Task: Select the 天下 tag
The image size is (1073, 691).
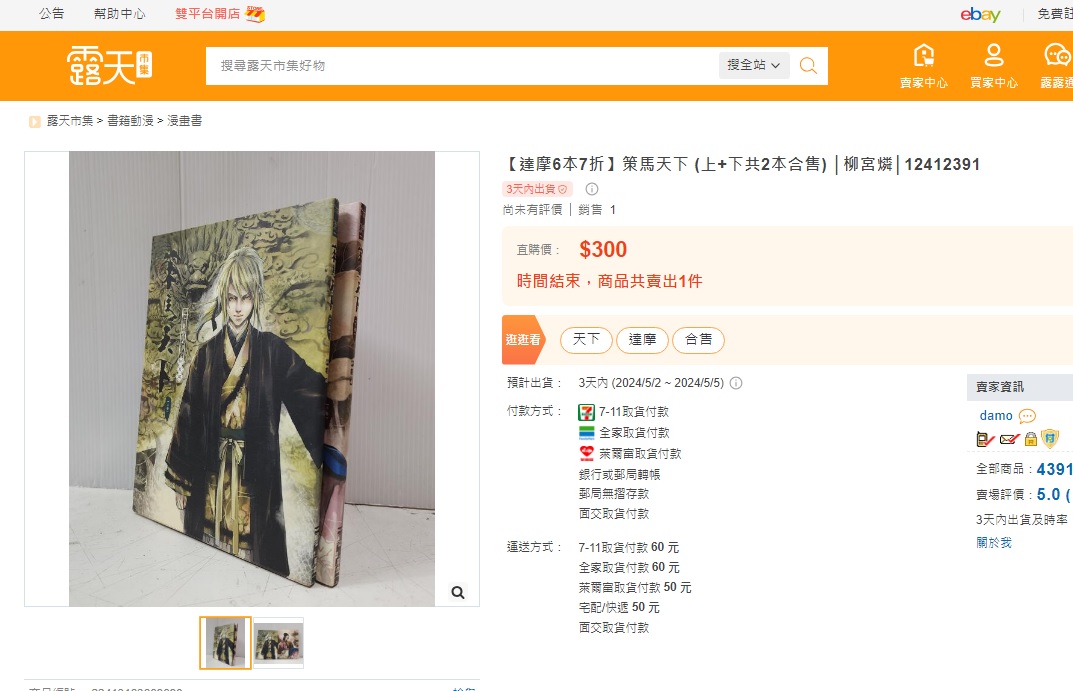Action: 586,340
